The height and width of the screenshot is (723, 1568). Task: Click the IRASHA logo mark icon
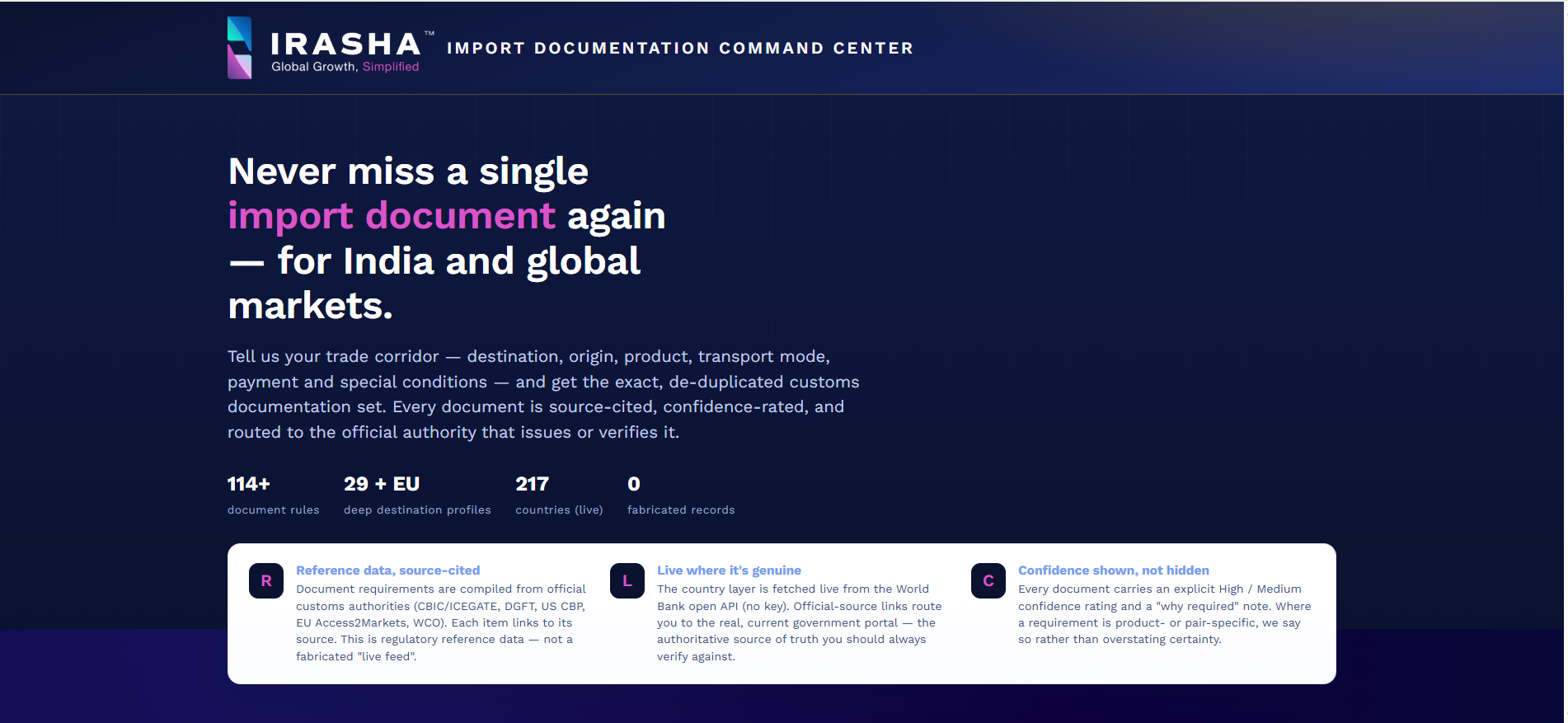pos(239,48)
